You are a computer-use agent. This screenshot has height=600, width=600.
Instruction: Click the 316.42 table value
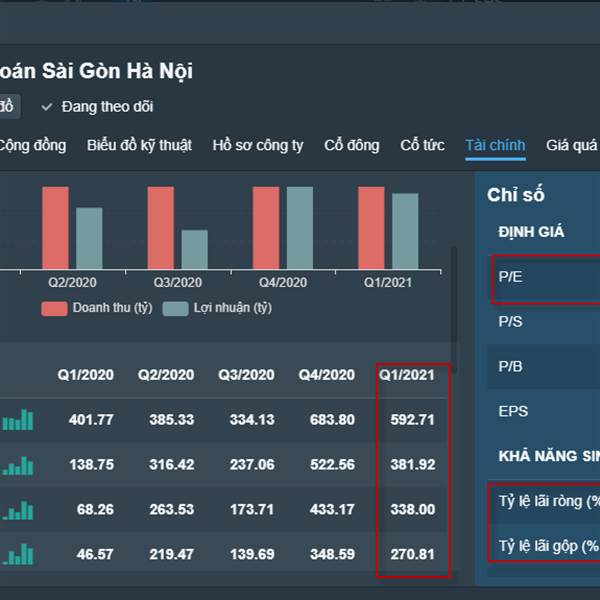tap(171, 465)
